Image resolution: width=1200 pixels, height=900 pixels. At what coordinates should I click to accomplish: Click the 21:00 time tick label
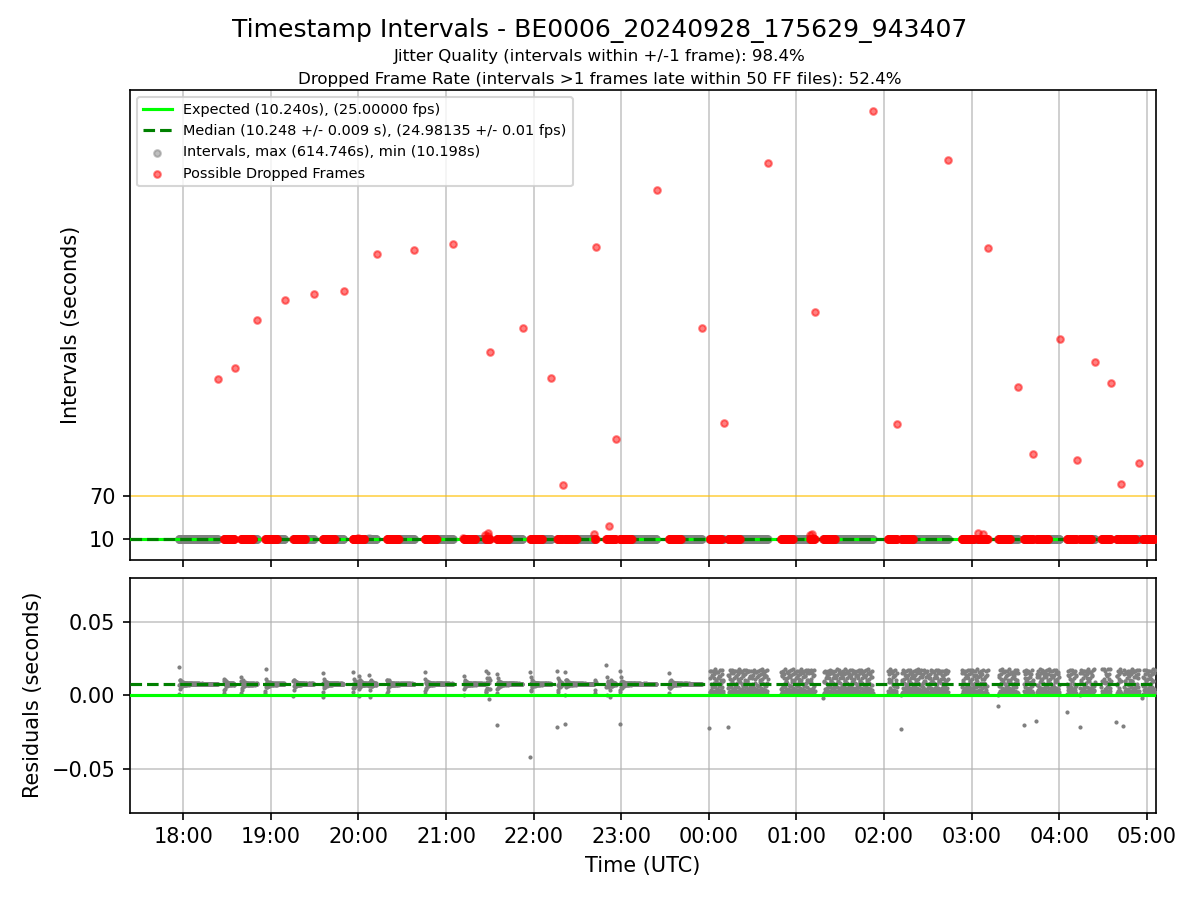(445, 834)
